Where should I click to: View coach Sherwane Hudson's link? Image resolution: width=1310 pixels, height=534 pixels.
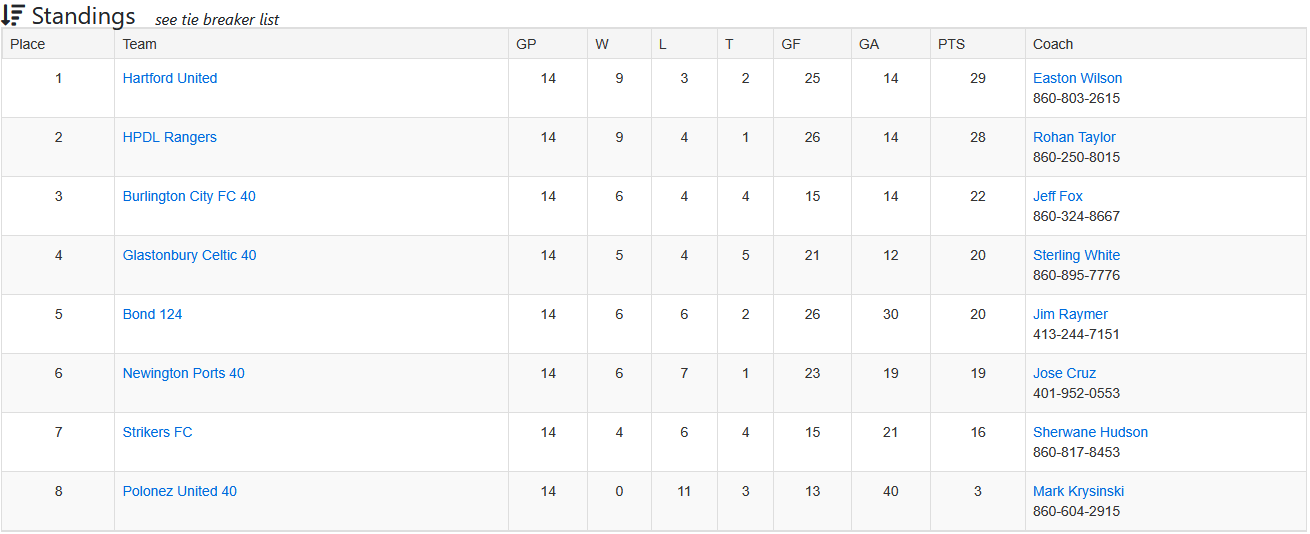(1090, 432)
